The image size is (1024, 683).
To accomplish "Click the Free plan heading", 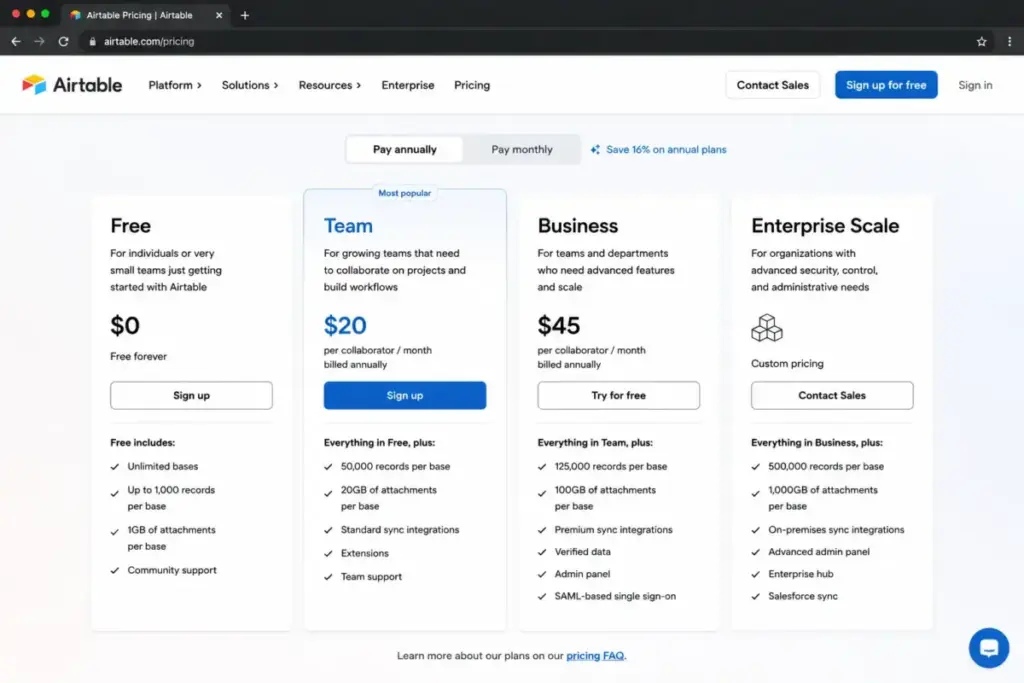I will 130,226.
